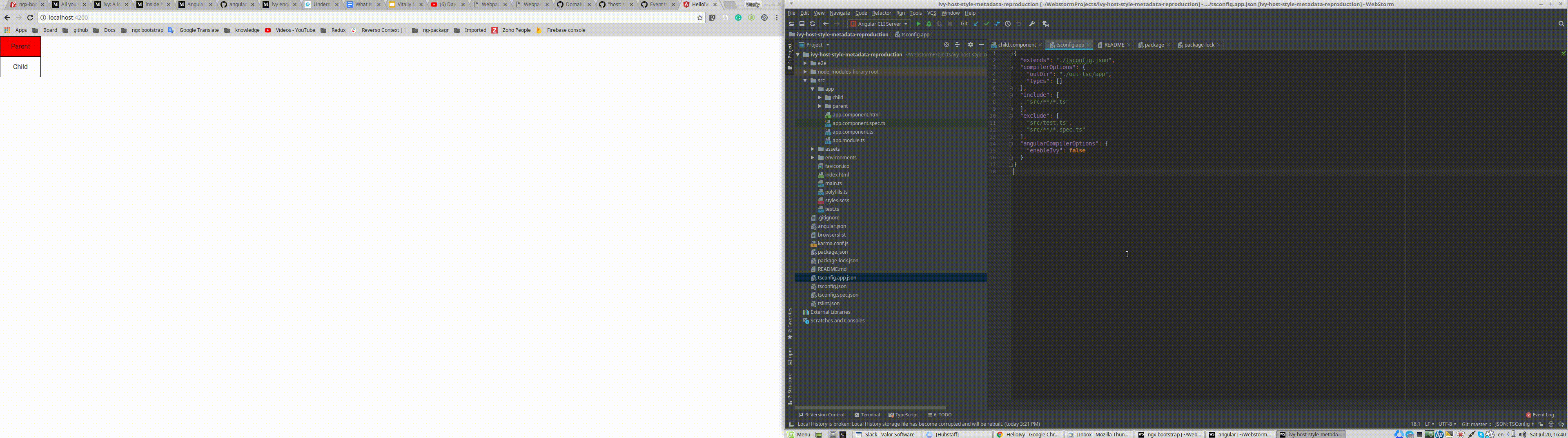Expand the child folder under app
The width and height of the screenshot is (1568, 438).
coord(820,97)
